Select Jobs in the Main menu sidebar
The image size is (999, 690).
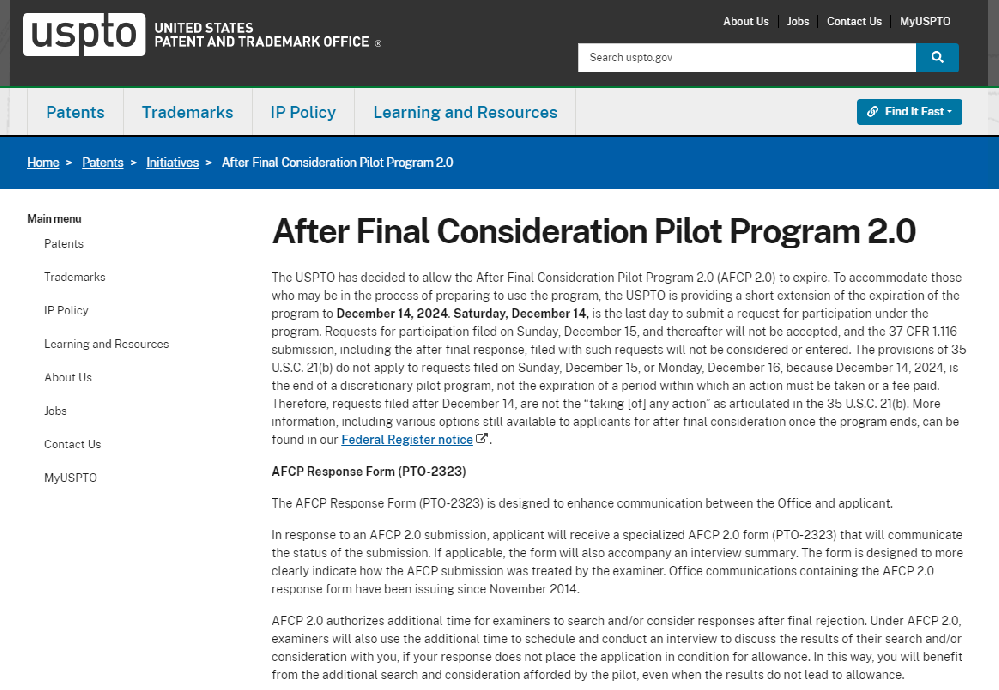(55, 411)
